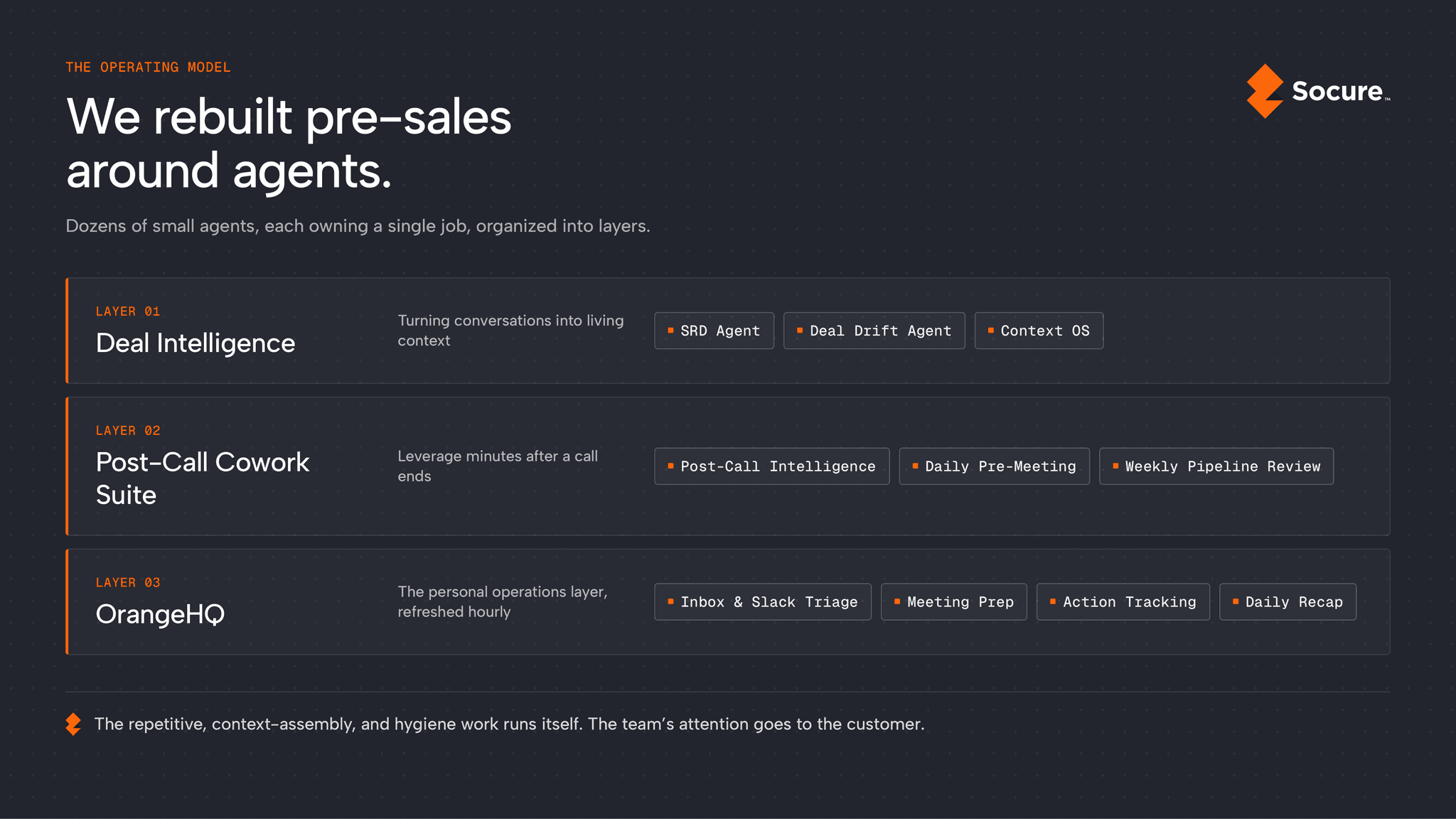Open the Action Tracking chip
The width and height of the screenshot is (1456, 819).
[x=1123, y=602]
